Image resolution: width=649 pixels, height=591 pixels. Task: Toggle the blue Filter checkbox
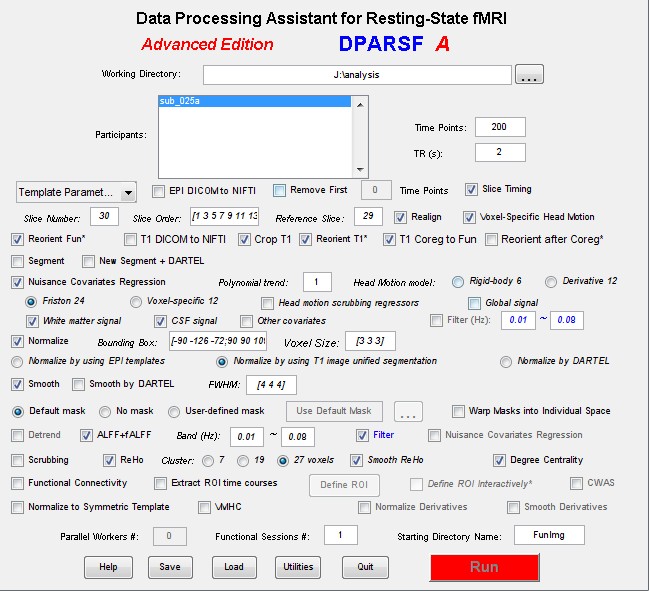point(362,435)
